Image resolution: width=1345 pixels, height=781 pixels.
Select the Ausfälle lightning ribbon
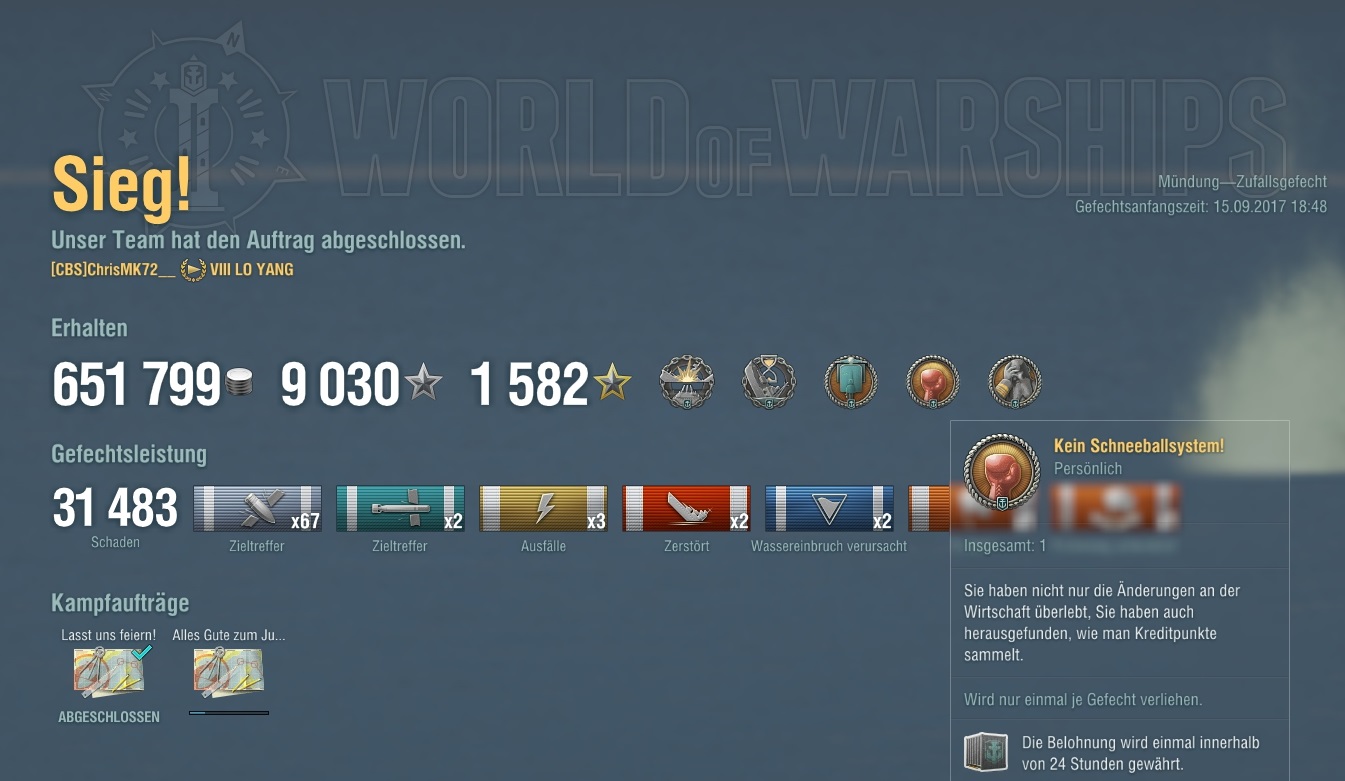click(543, 508)
